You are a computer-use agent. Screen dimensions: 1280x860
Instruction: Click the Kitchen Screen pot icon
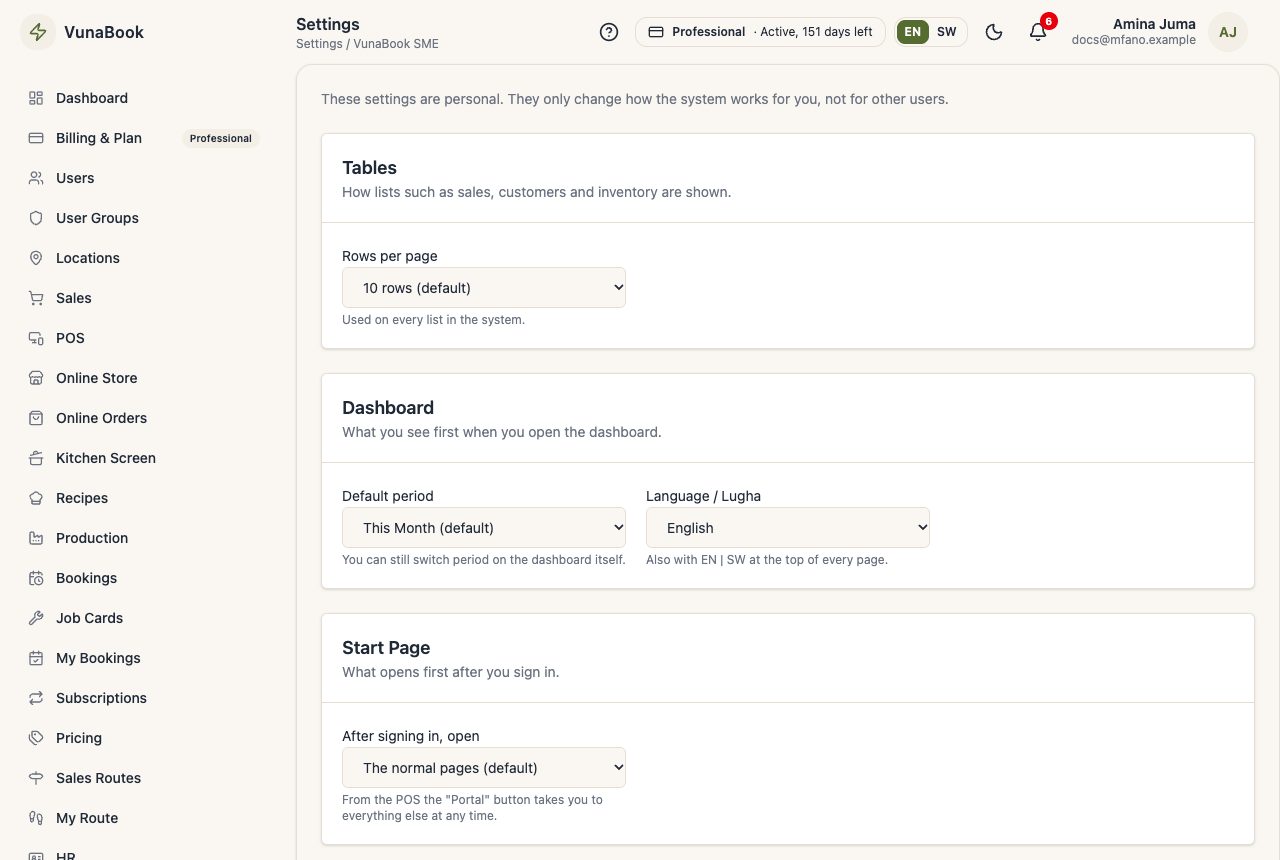36,458
